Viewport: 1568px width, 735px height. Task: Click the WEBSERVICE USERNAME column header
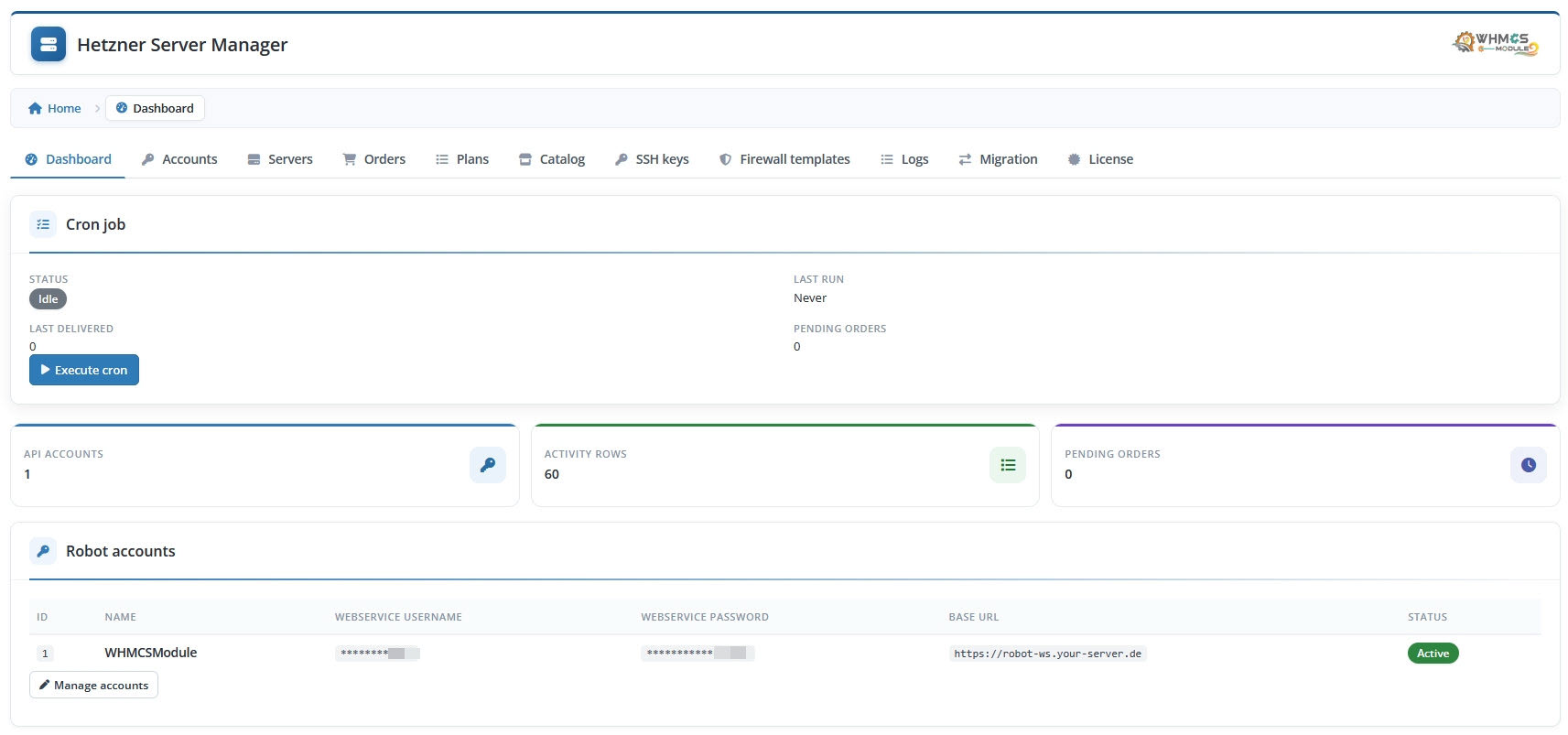click(x=398, y=617)
